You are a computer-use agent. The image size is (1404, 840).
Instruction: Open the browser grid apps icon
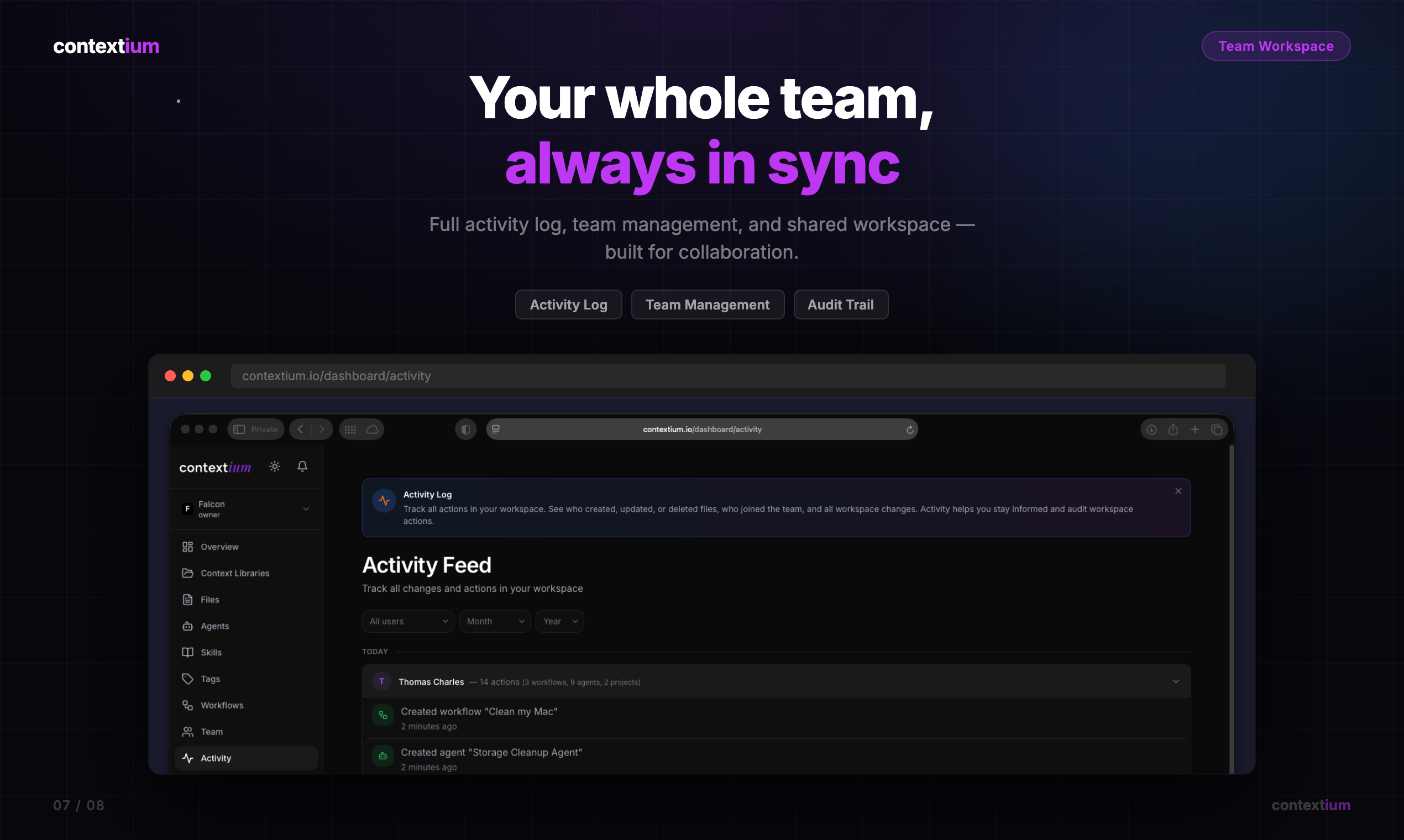click(x=350, y=429)
